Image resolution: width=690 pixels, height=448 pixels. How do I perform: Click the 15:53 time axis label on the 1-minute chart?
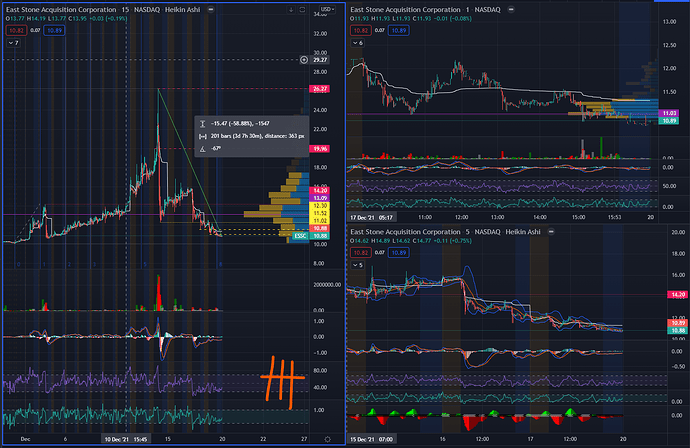(614, 217)
